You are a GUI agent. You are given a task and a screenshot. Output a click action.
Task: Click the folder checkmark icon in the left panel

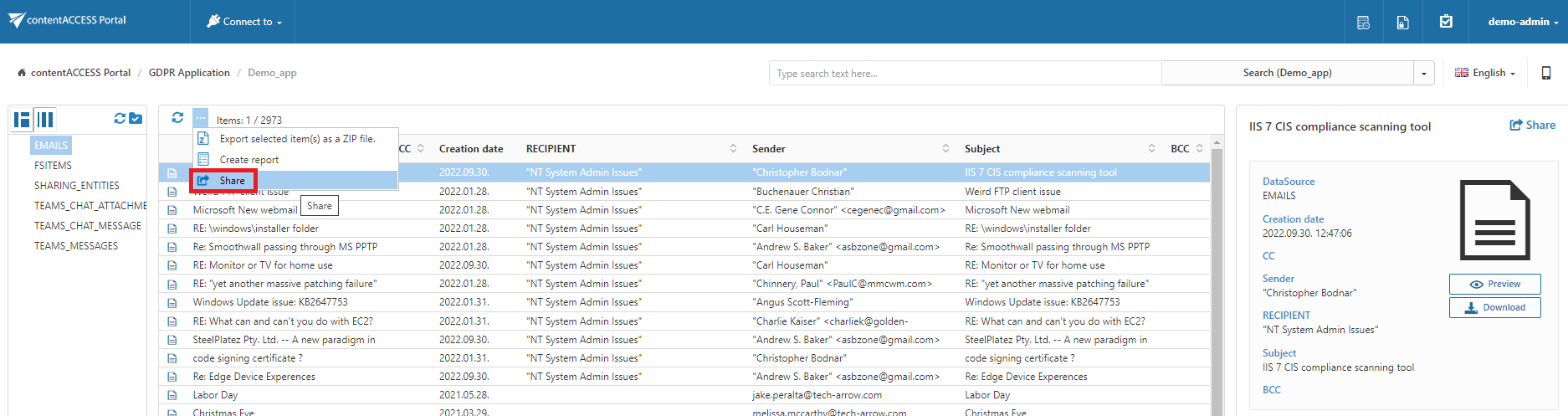(x=136, y=119)
